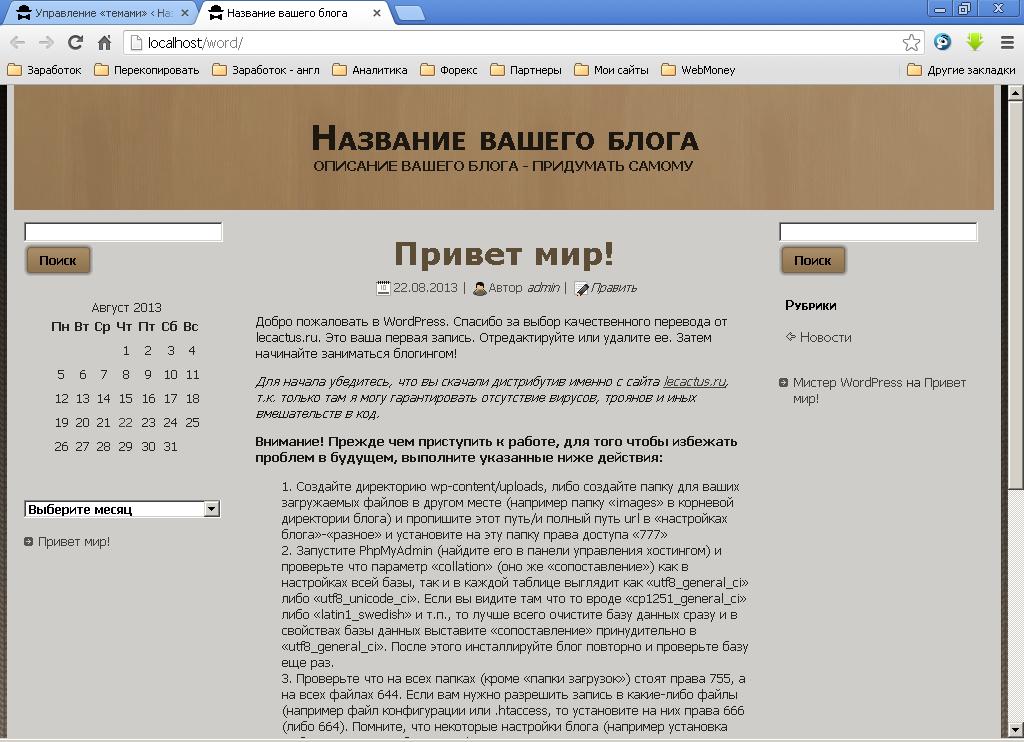
Task: Click the right sidebar search field
Action: click(878, 232)
